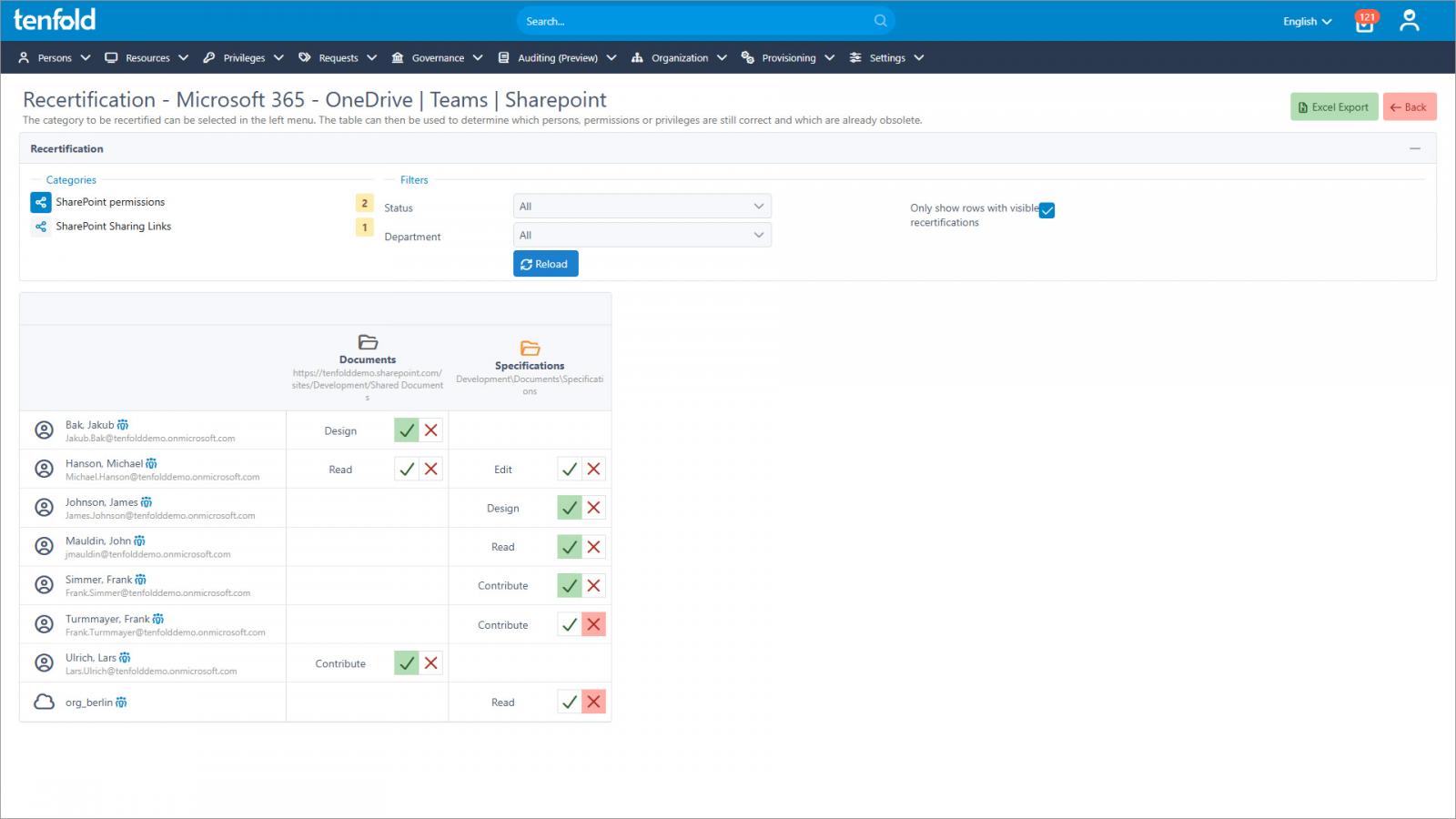Click the SharePoint permissions count badge 2

[x=365, y=203]
